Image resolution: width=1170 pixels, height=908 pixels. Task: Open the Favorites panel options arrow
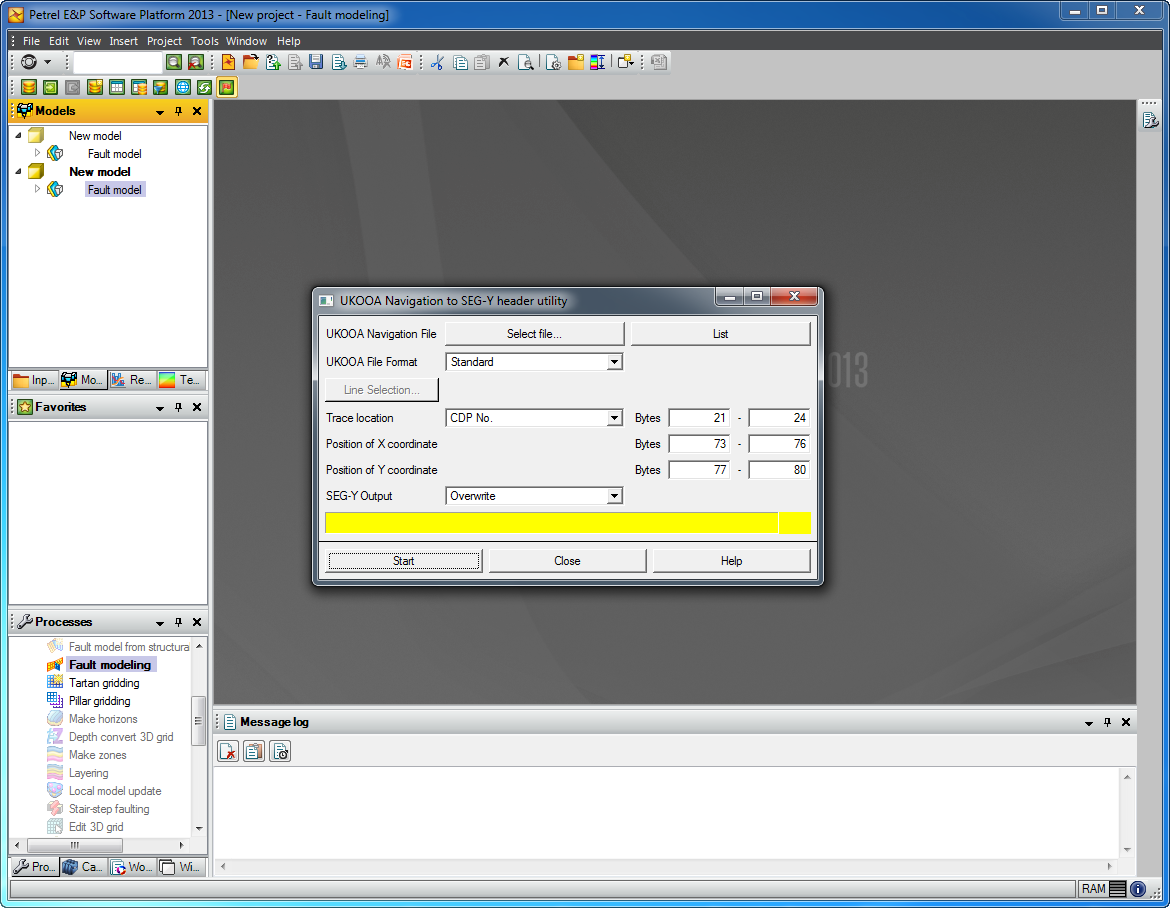coord(160,408)
